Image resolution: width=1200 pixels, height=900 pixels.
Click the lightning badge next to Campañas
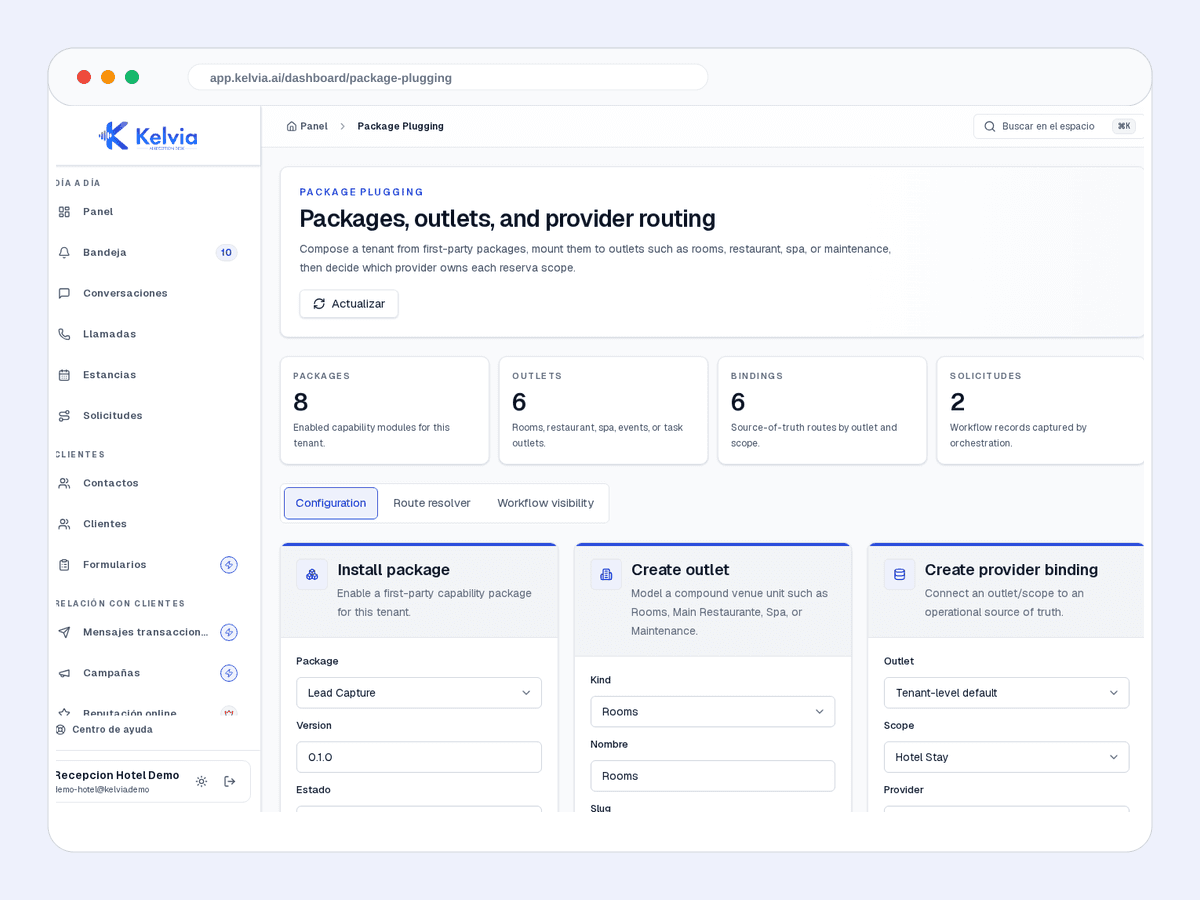click(x=229, y=673)
